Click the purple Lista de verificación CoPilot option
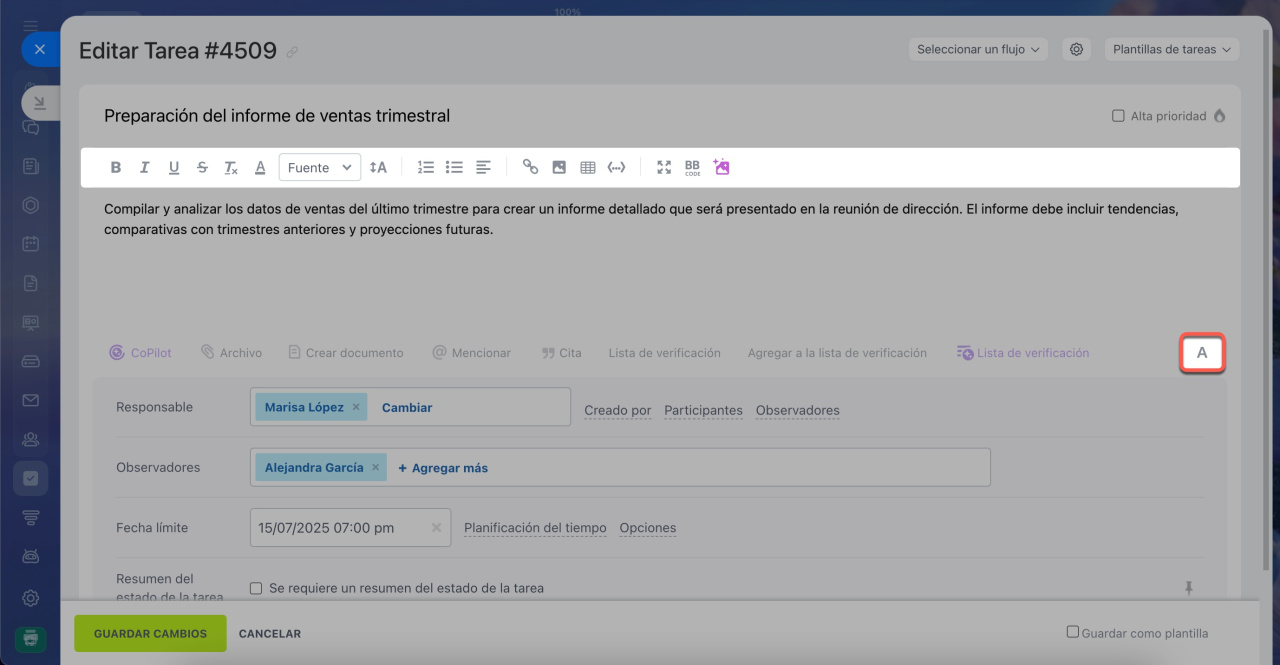Screen dimensions: 1280x665 (x=1023, y=353)
